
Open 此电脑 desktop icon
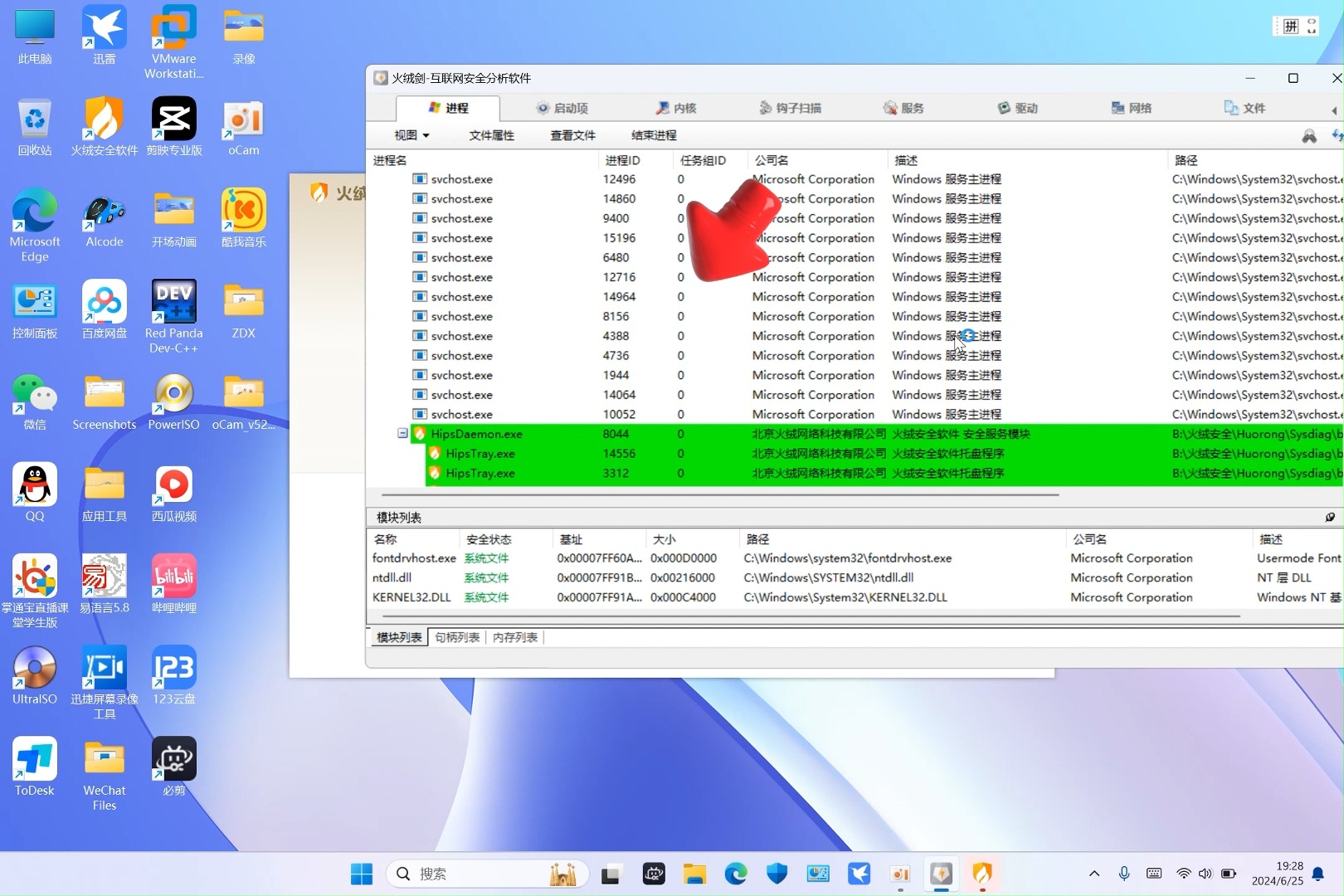click(x=35, y=36)
